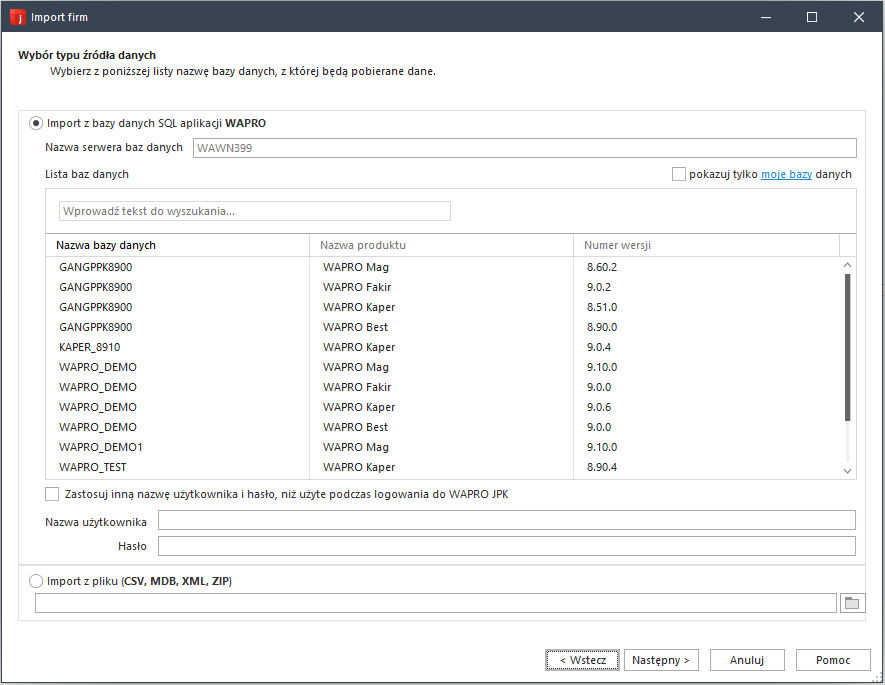The width and height of the screenshot is (885, 685).
Task: Click the folder browse icon for file import
Action: coord(851,603)
